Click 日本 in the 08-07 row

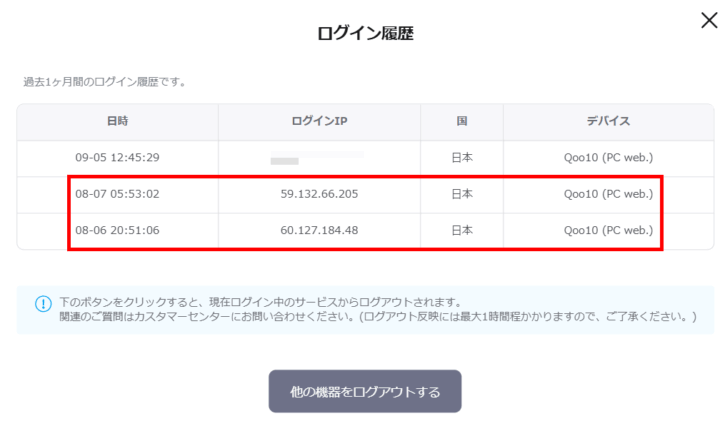[462, 194]
